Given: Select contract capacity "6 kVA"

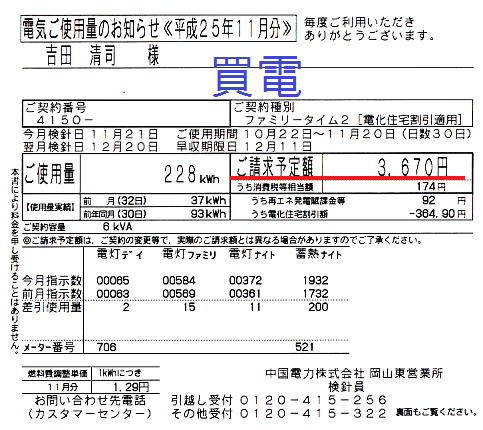Looking at the screenshot, I should click(118, 227).
